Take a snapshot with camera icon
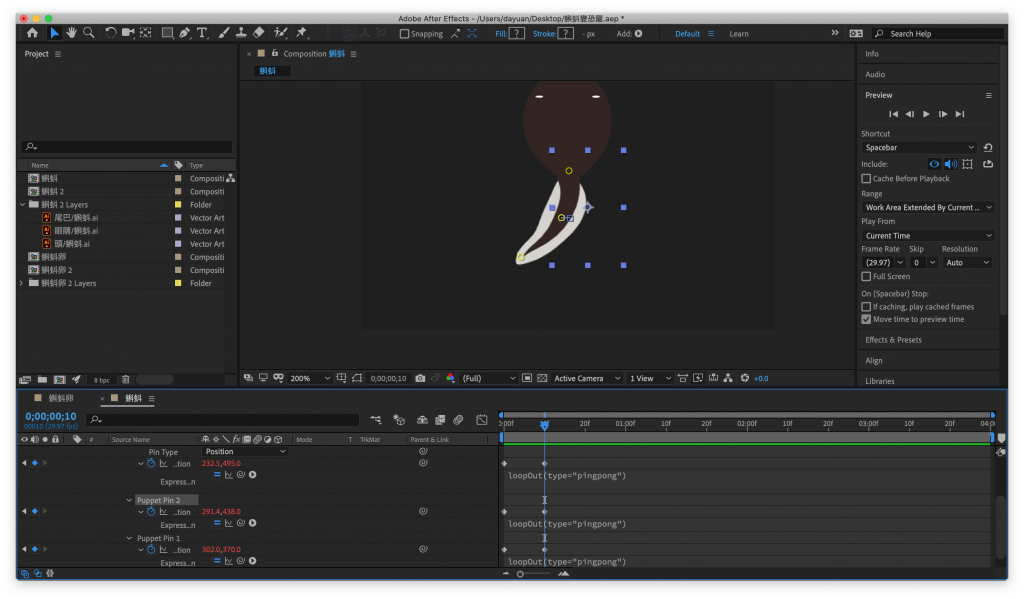The width and height of the screenshot is (1024, 599). [420, 378]
